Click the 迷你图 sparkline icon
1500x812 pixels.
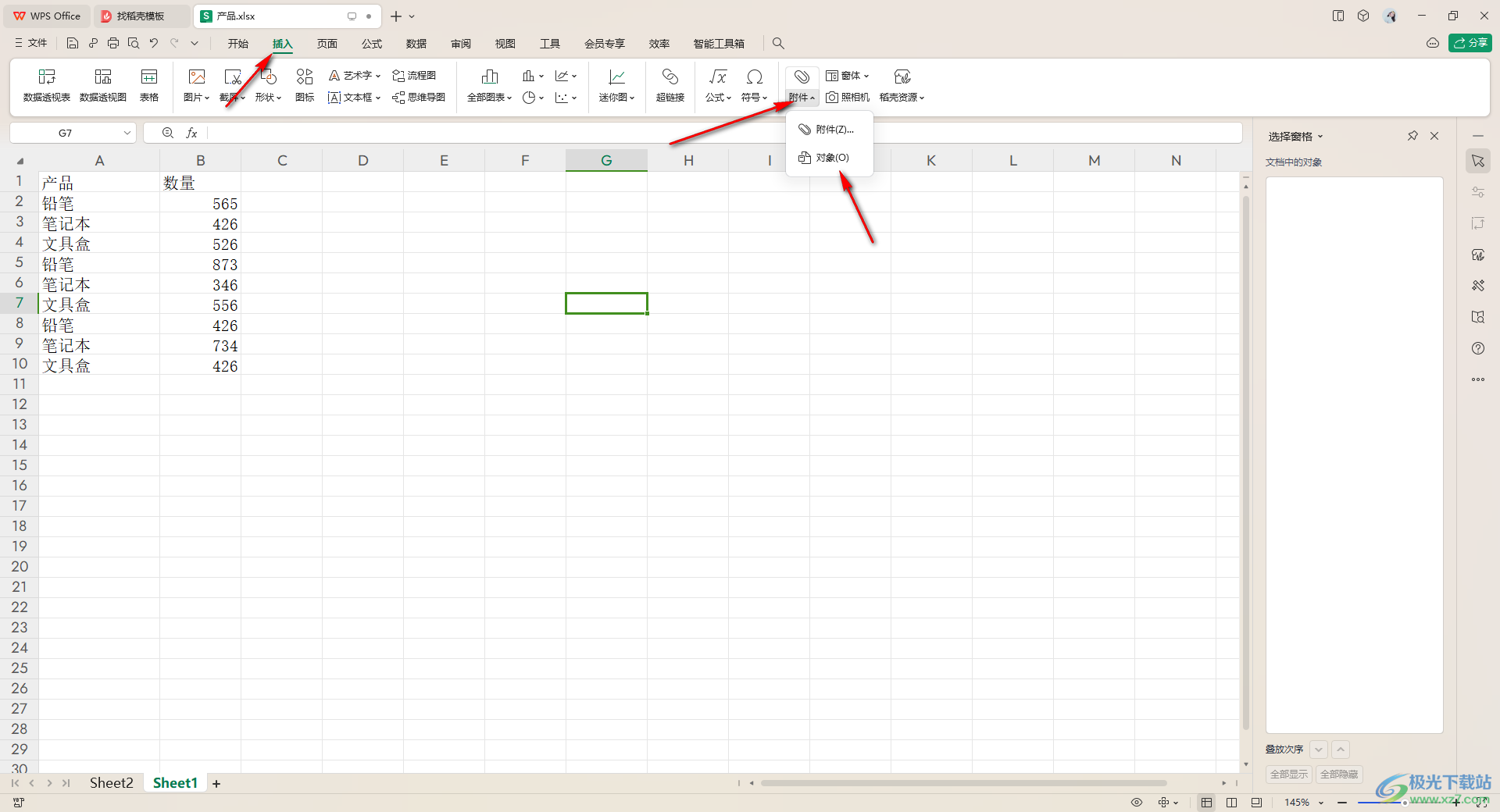click(617, 77)
